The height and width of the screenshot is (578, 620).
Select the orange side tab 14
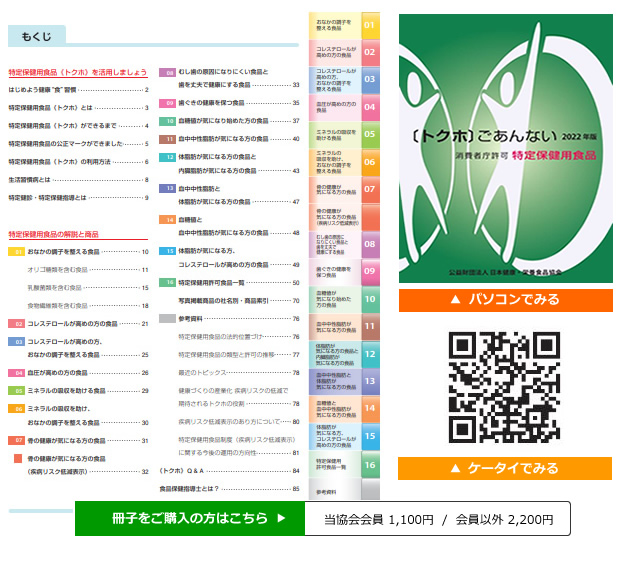pos(344,409)
